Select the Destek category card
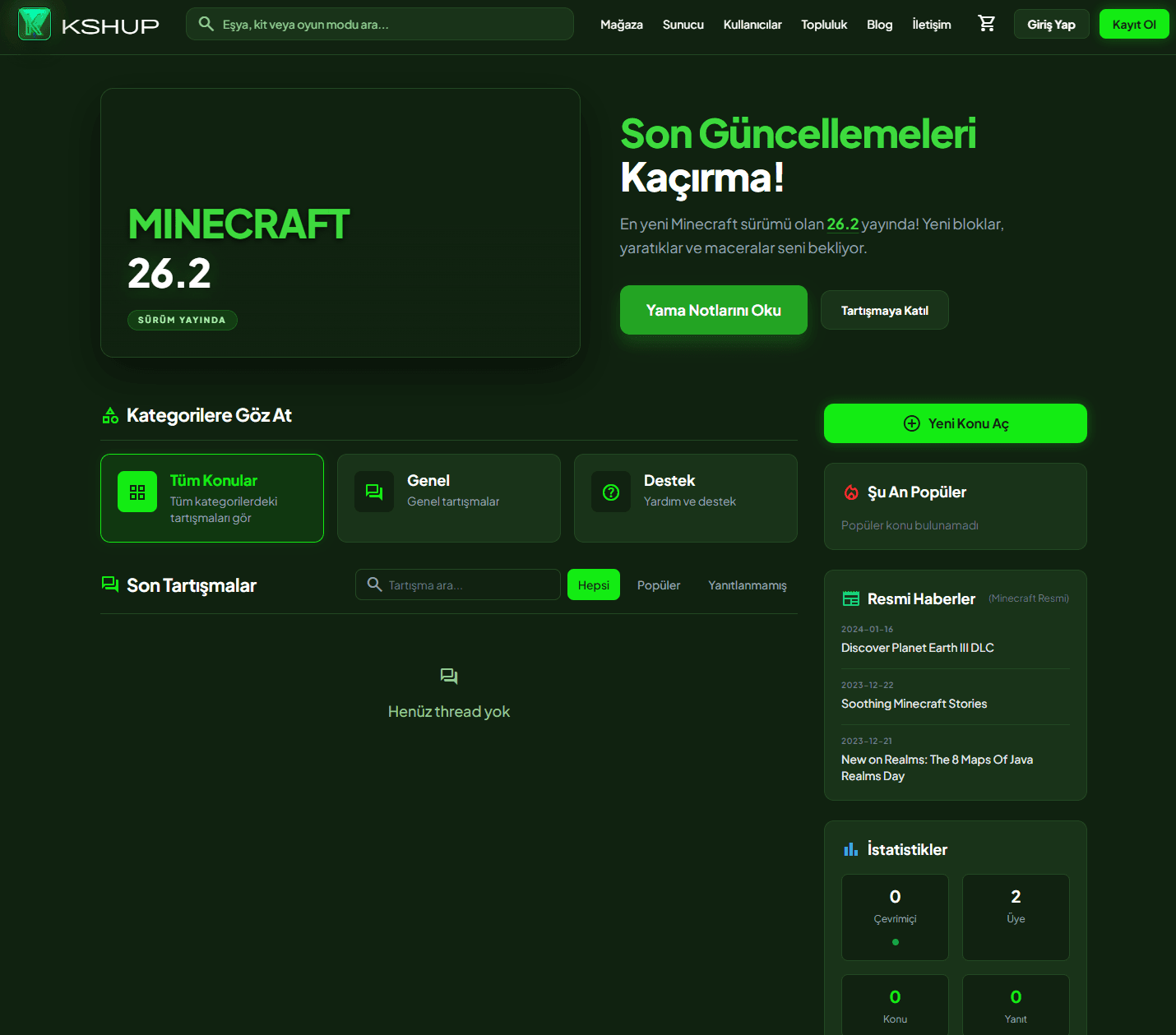Viewport: 1176px width, 1035px height. (686, 498)
